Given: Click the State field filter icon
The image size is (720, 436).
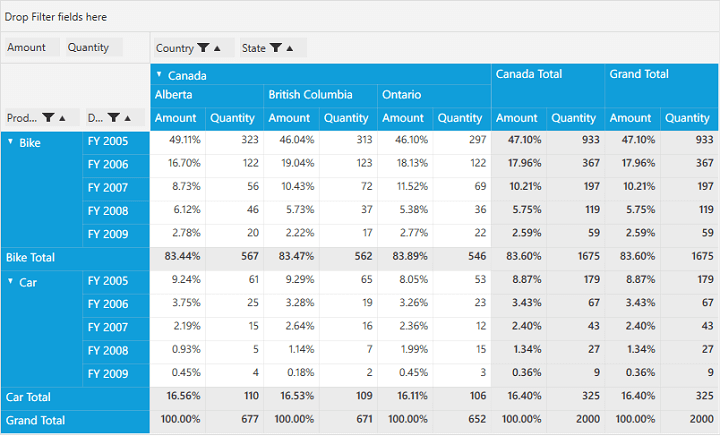Looking at the screenshot, I should tap(275, 48).
